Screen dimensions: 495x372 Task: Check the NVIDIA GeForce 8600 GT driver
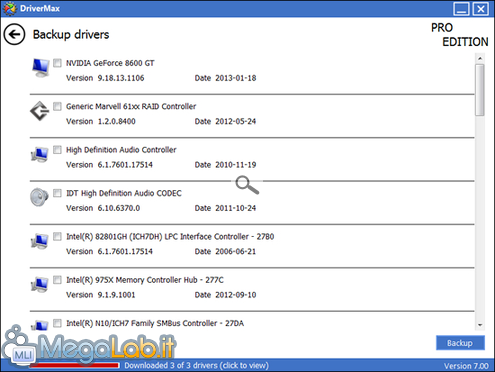click(x=57, y=63)
